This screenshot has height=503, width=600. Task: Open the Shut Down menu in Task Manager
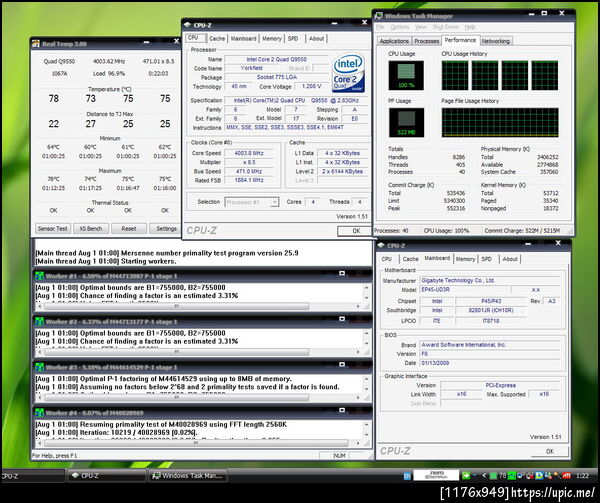point(445,27)
